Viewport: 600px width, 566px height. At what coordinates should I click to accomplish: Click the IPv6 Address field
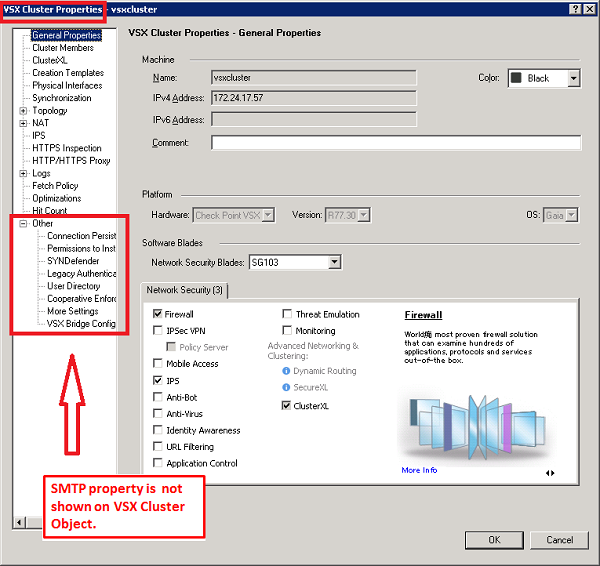tap(313, 119)
